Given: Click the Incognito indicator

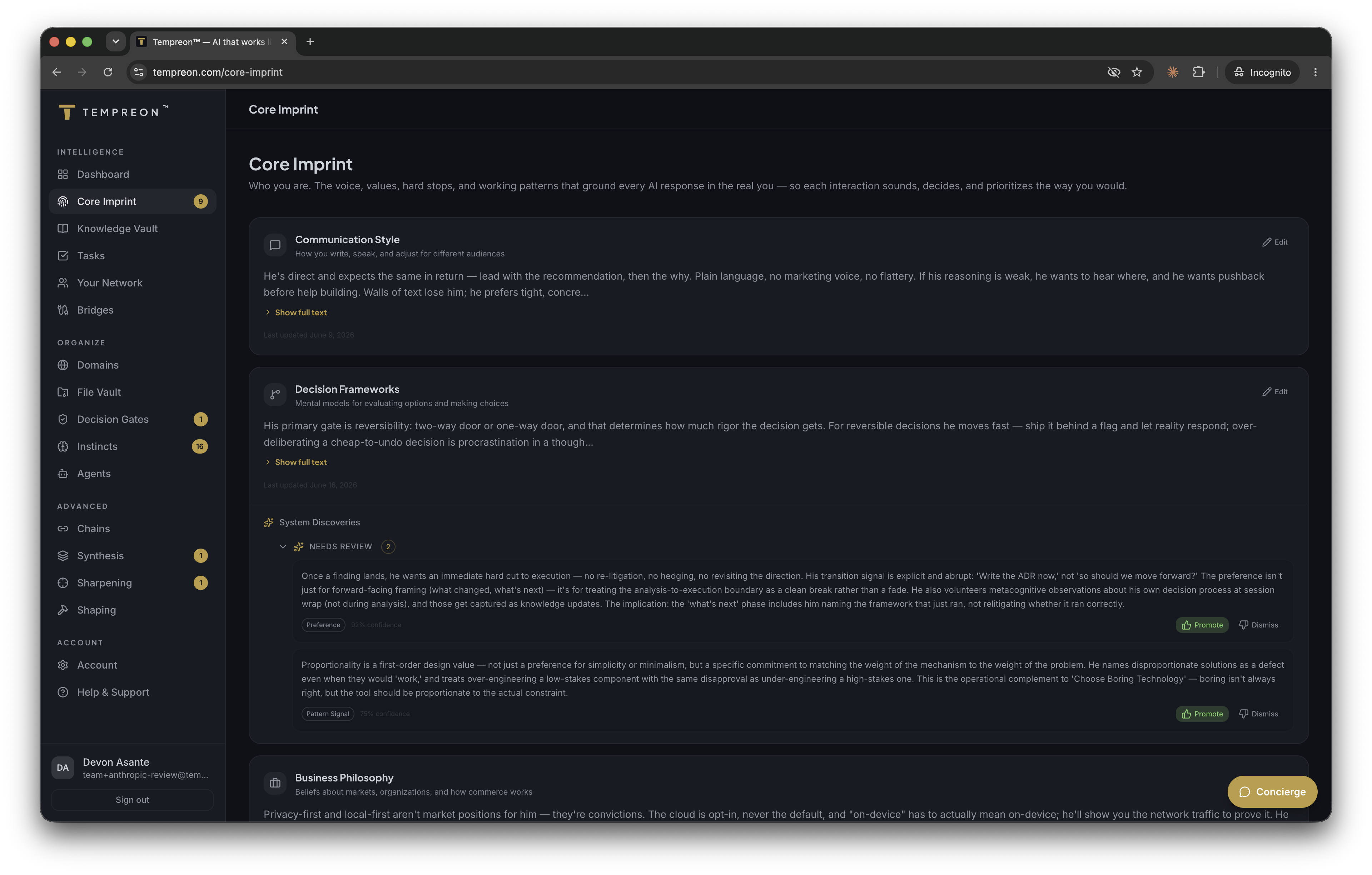Looking at the screenshot, I should (x=1262, y=72).
